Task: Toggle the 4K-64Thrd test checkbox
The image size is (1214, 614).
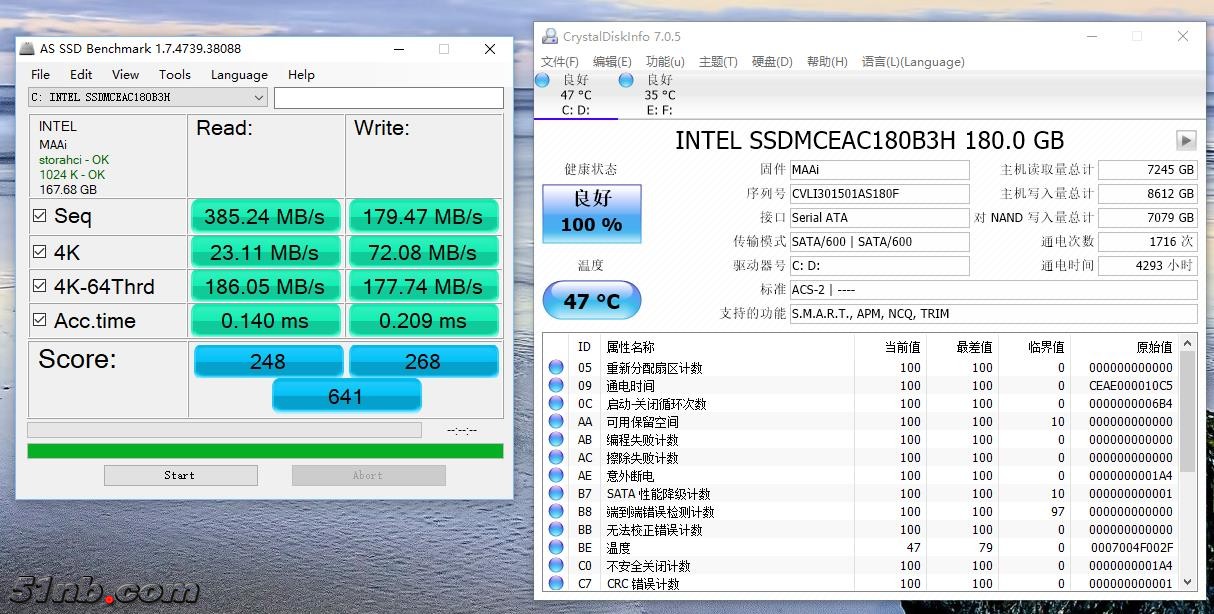Action: click(x=40, y=286)
